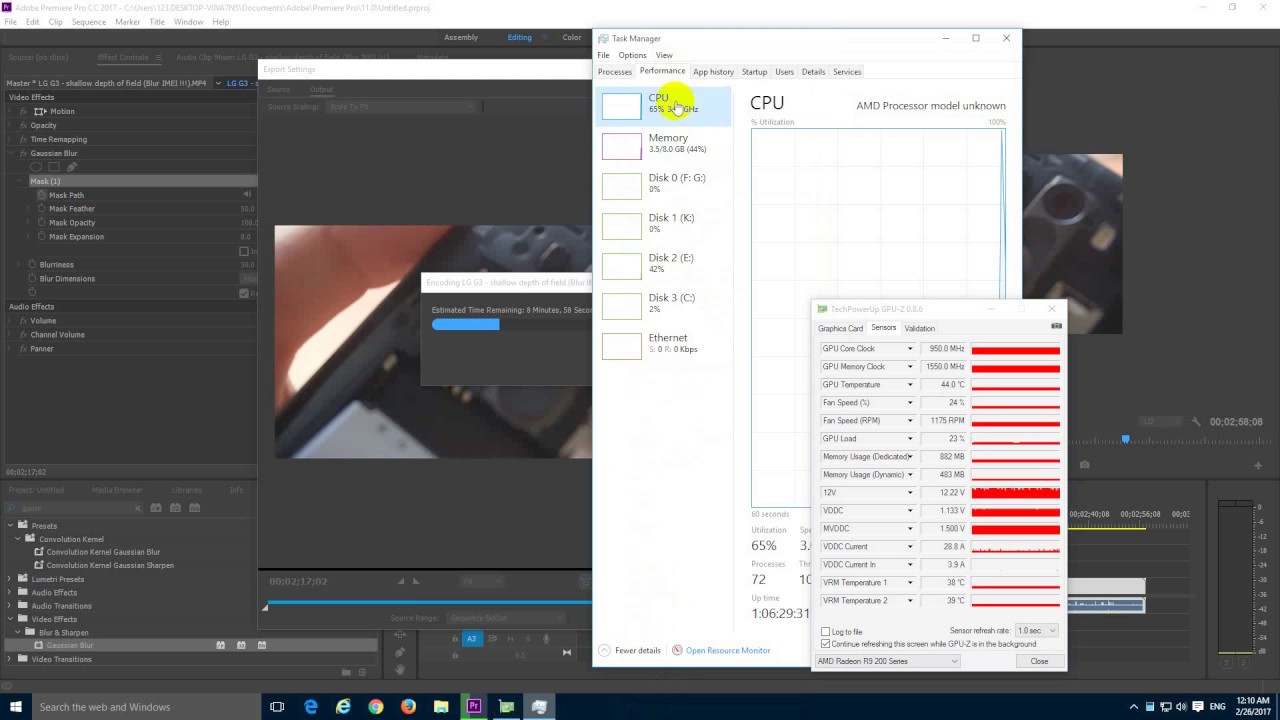The width and height of the screenshot is (1280, 720).
Task: Expand the Video Transitions folder
Action: point(10,659)
